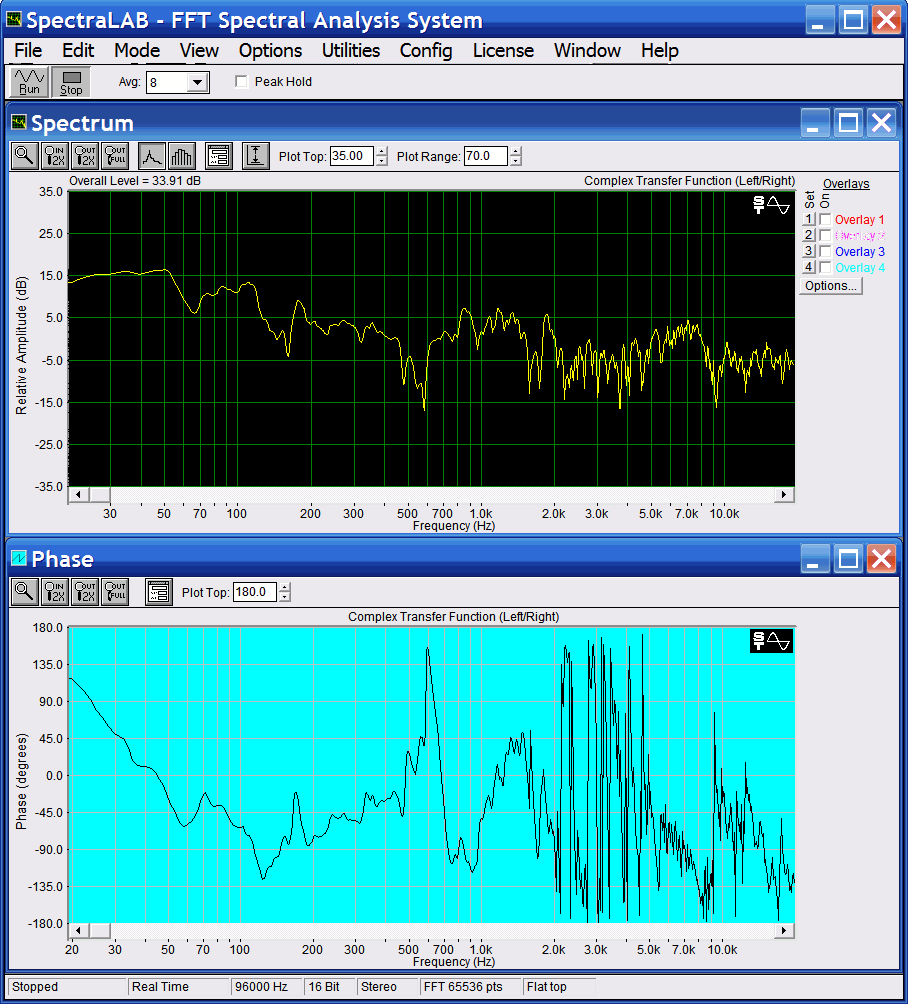Click the Spectrum vertical auto-range icon

(x=256, y=156)
